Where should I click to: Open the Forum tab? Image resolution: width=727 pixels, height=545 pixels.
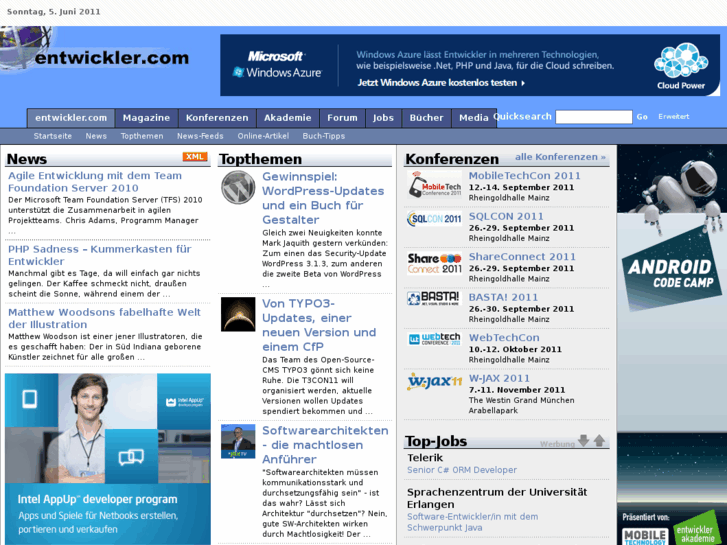[342, 118]
